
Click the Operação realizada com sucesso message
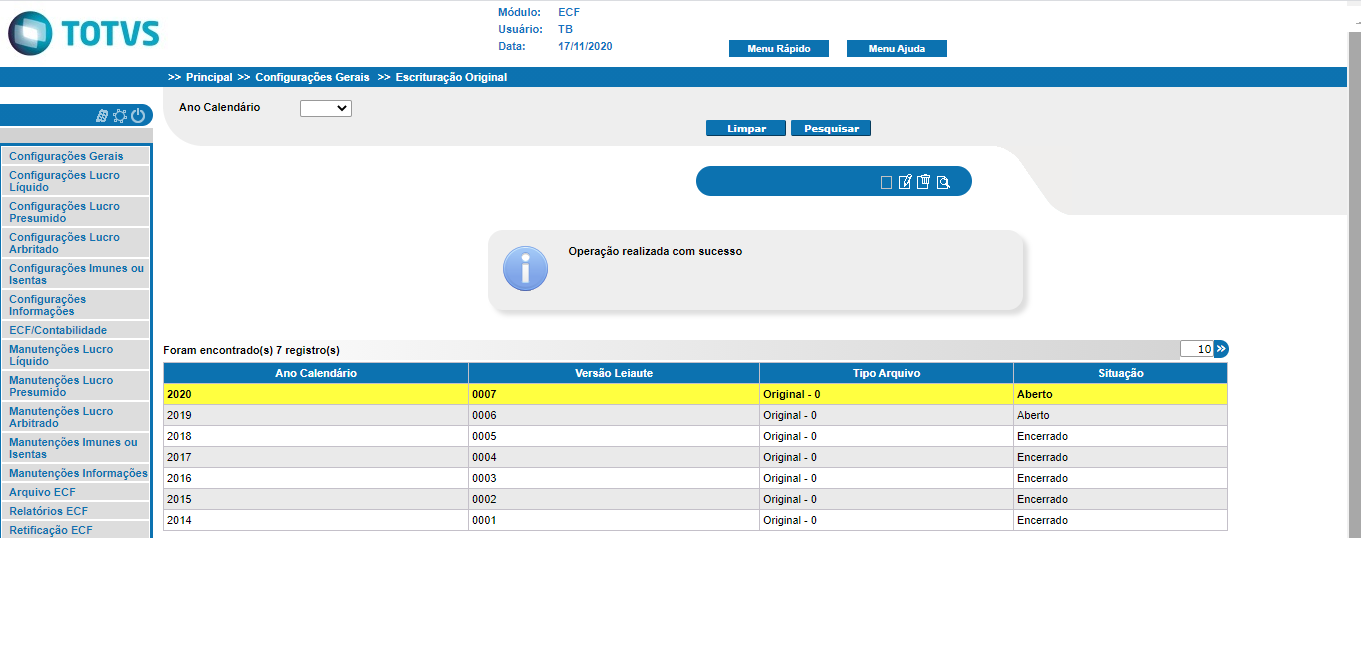click(x=655, y=252)
